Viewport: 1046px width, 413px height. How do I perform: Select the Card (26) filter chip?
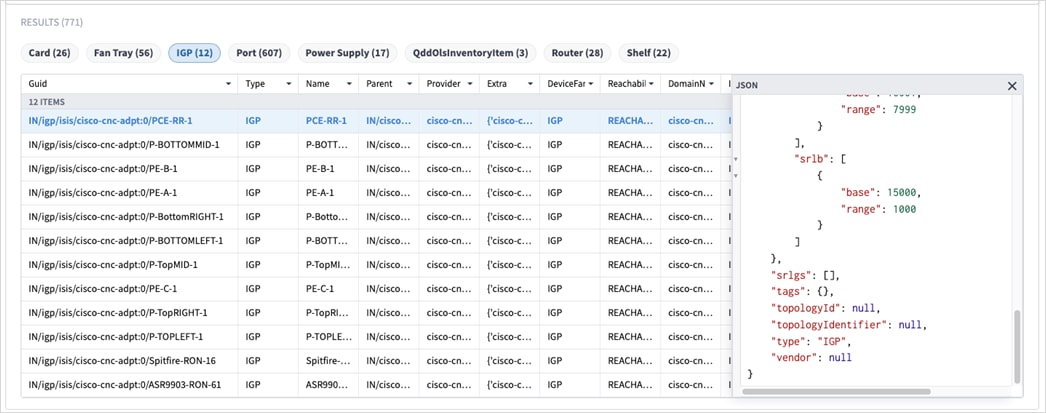(x=49, y=53)
